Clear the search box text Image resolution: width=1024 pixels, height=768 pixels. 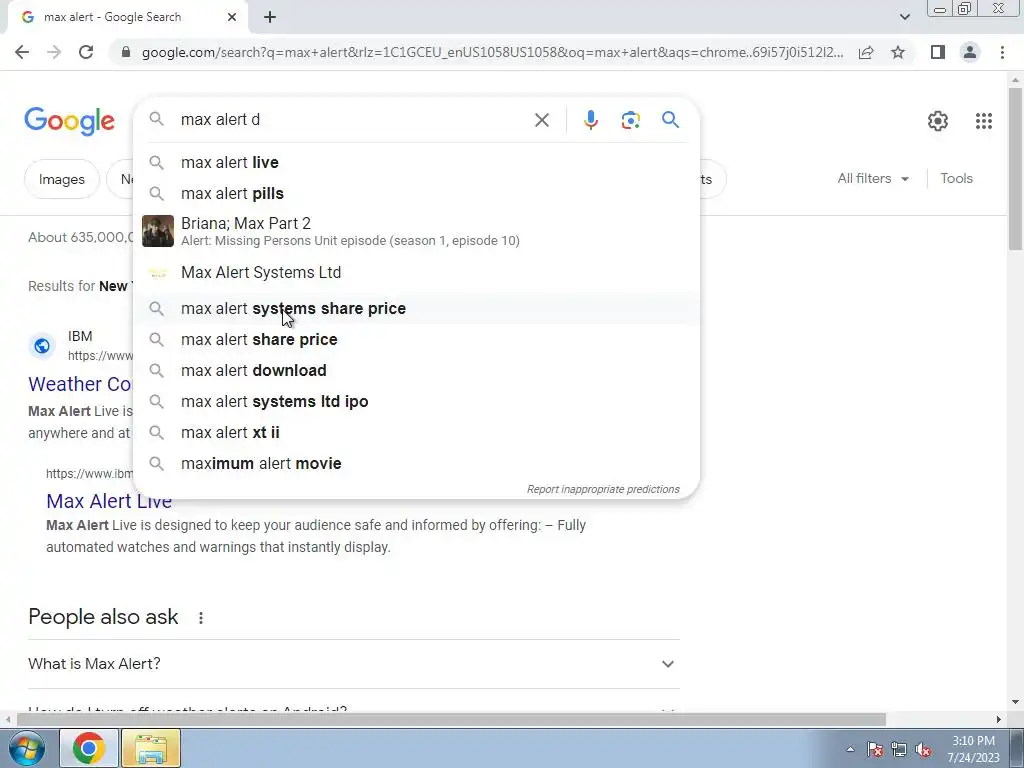pos(541,120)
